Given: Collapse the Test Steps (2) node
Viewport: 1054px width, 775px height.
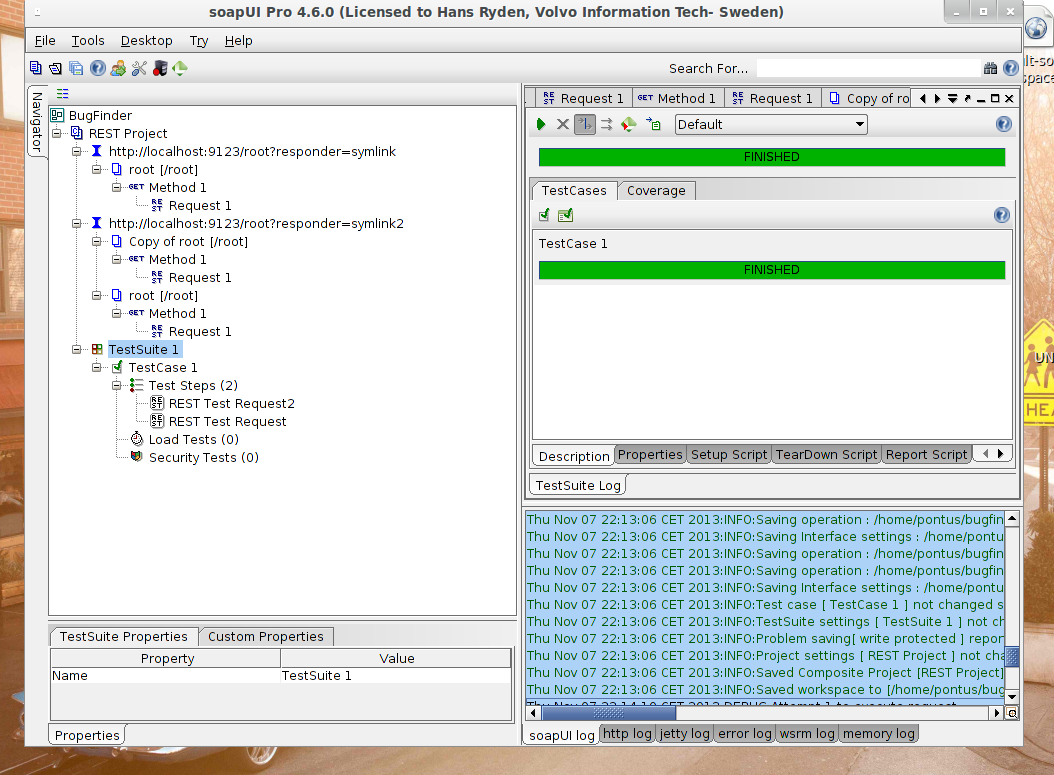Looking at the screenshot, I should 117,386.
